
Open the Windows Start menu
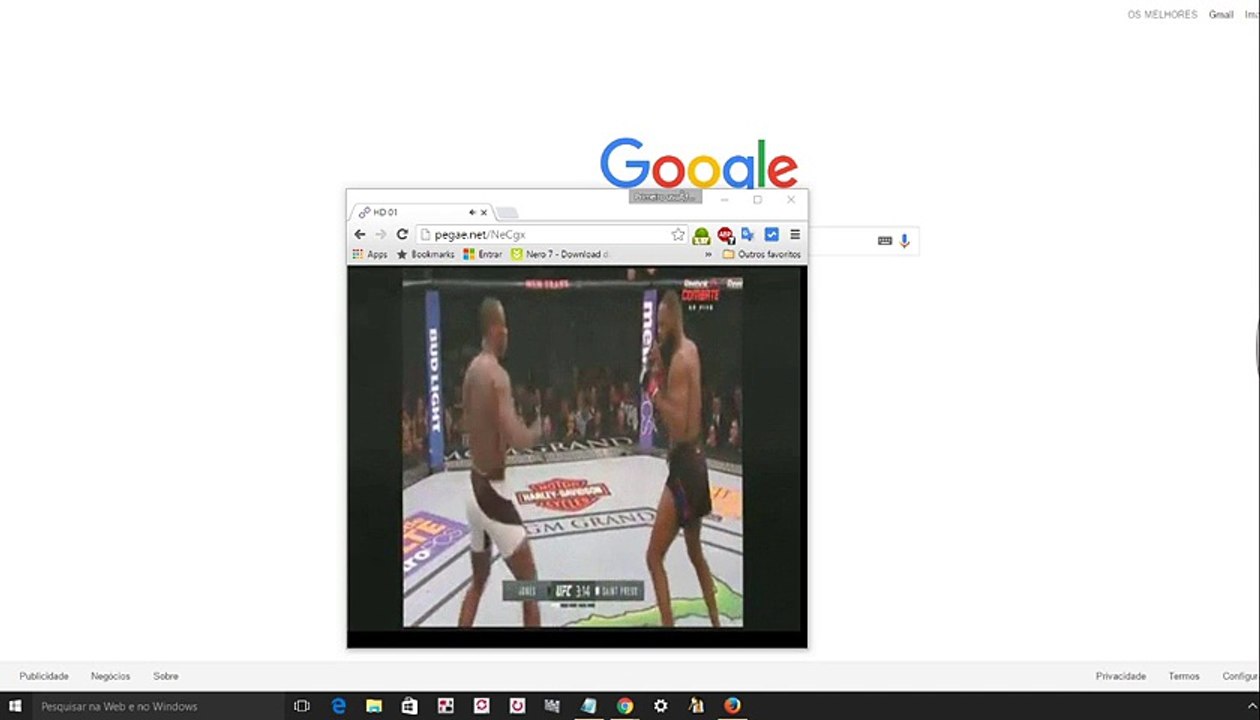click(15, 706)
